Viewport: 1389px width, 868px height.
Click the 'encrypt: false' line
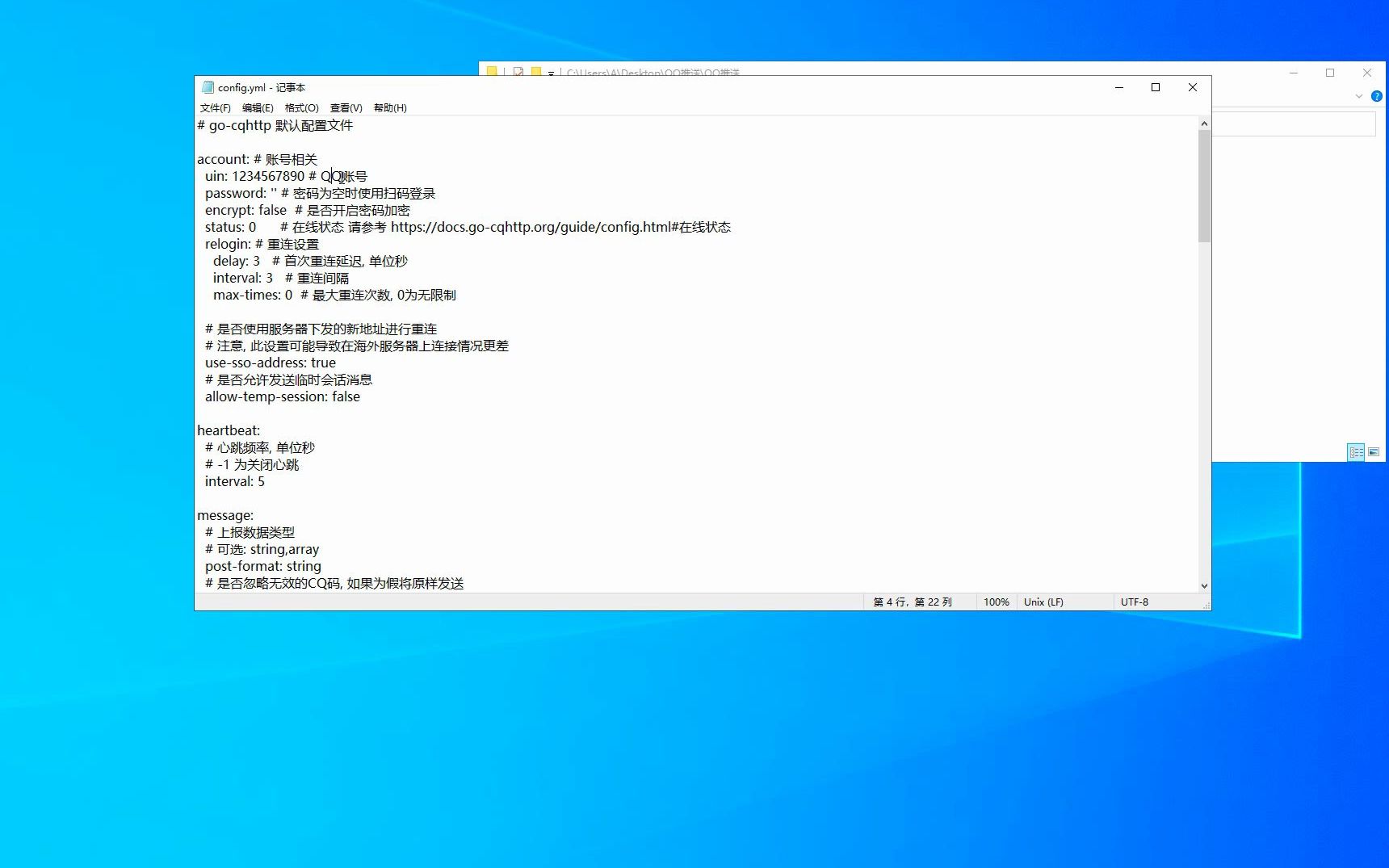[308, 210]
